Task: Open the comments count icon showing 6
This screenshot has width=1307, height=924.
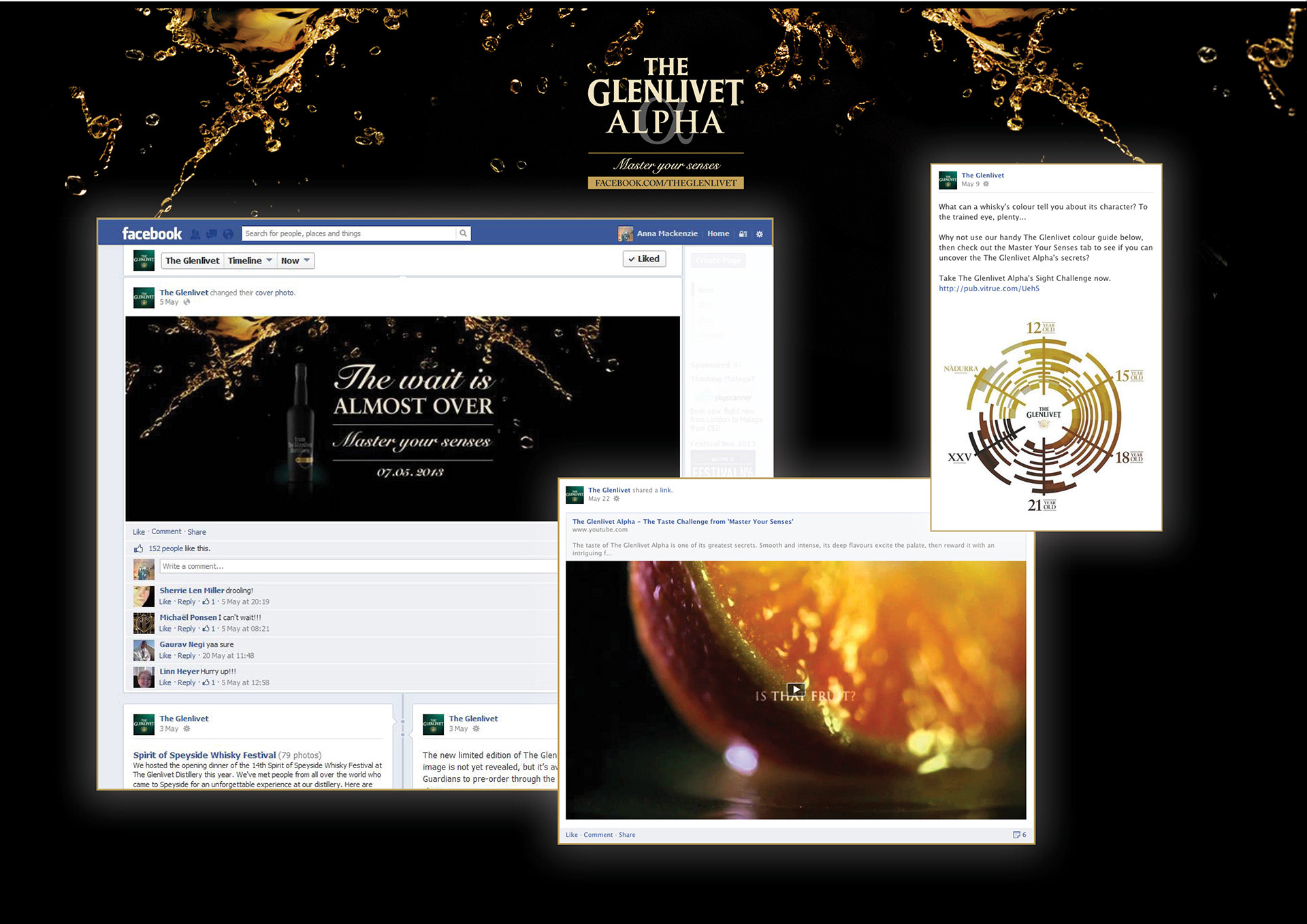Action: (1019, 835)
